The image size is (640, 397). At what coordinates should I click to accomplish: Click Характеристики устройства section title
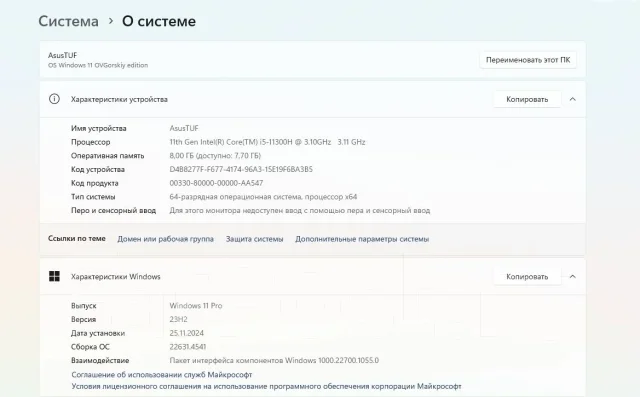(x=119, y=99)
